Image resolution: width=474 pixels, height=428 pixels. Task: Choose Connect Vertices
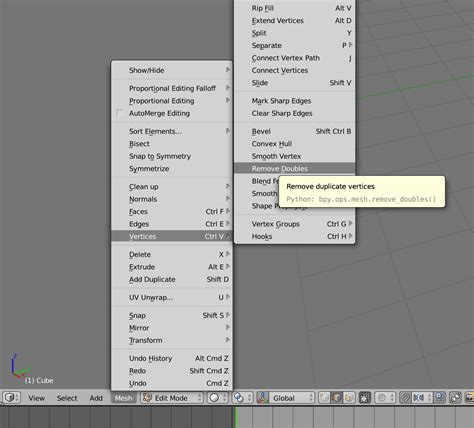click(295, 70)
